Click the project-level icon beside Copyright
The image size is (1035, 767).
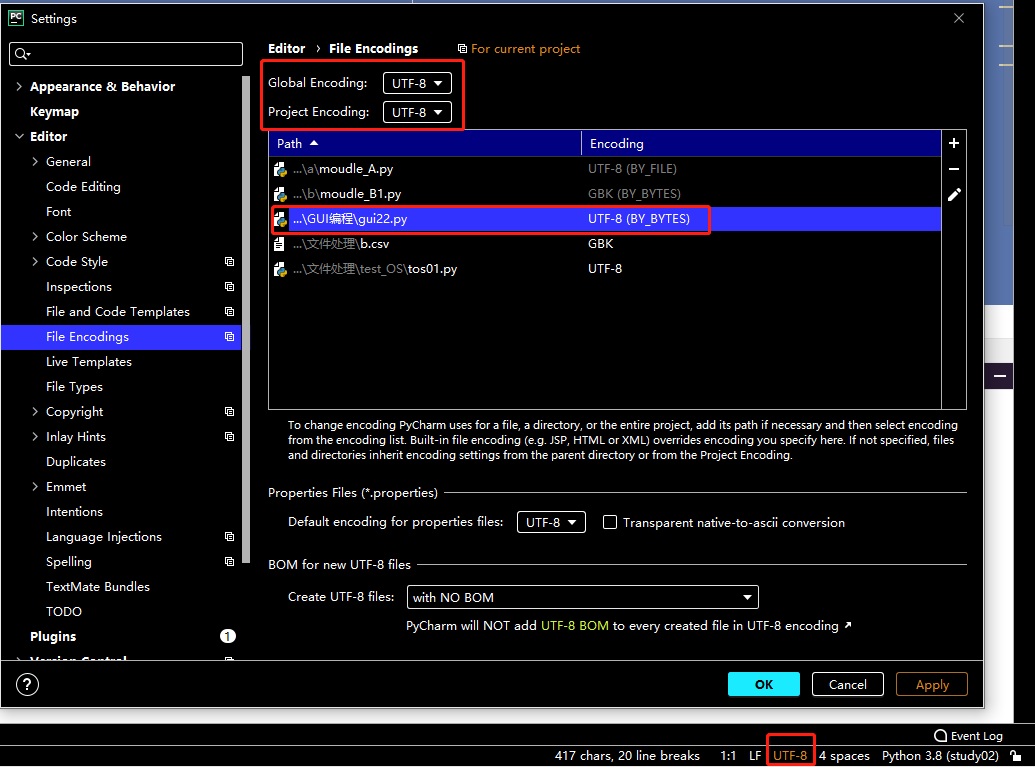(x=229, y=412)
